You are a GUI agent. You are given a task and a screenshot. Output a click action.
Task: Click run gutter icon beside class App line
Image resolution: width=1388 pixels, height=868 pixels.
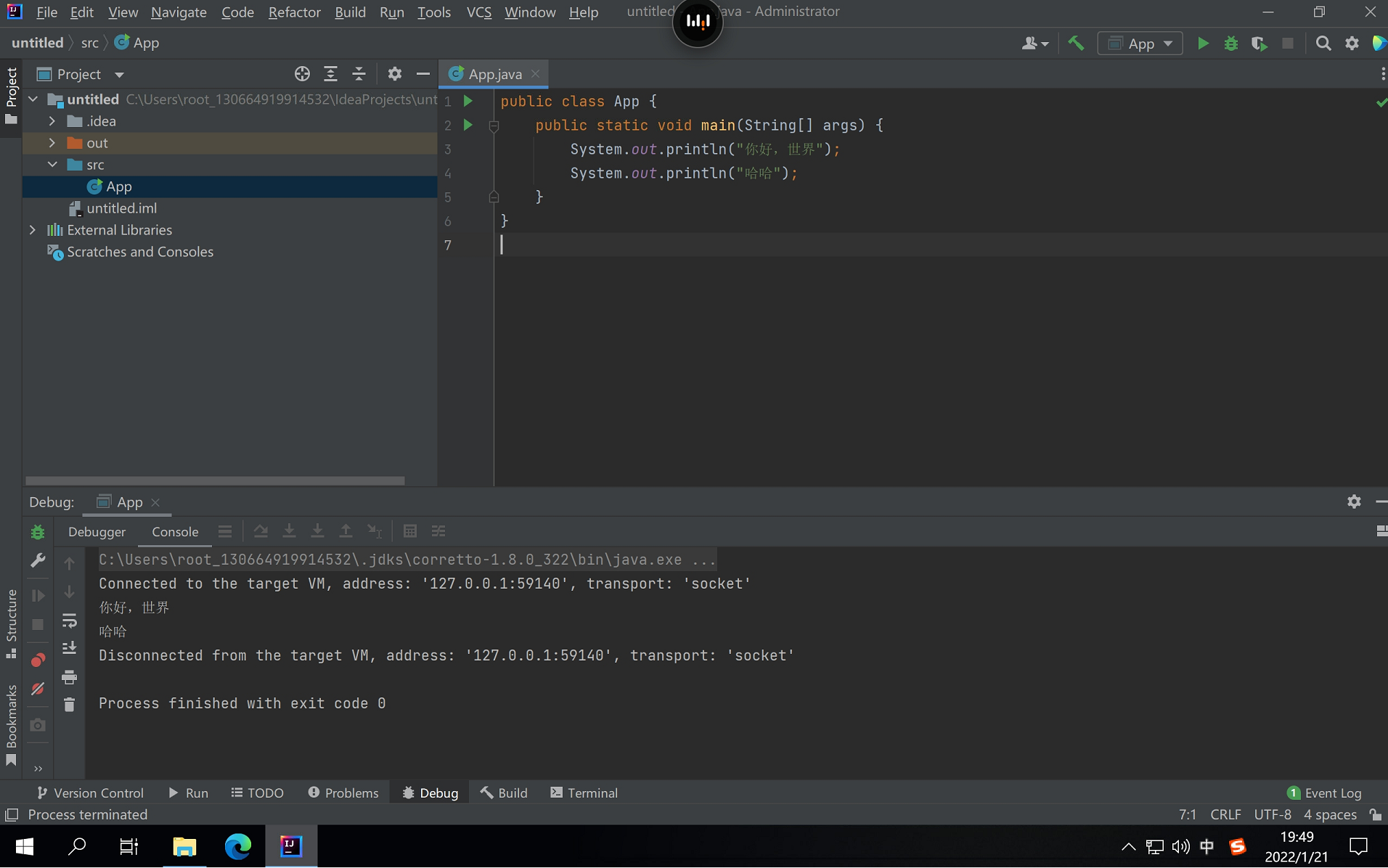click(468, 101)
